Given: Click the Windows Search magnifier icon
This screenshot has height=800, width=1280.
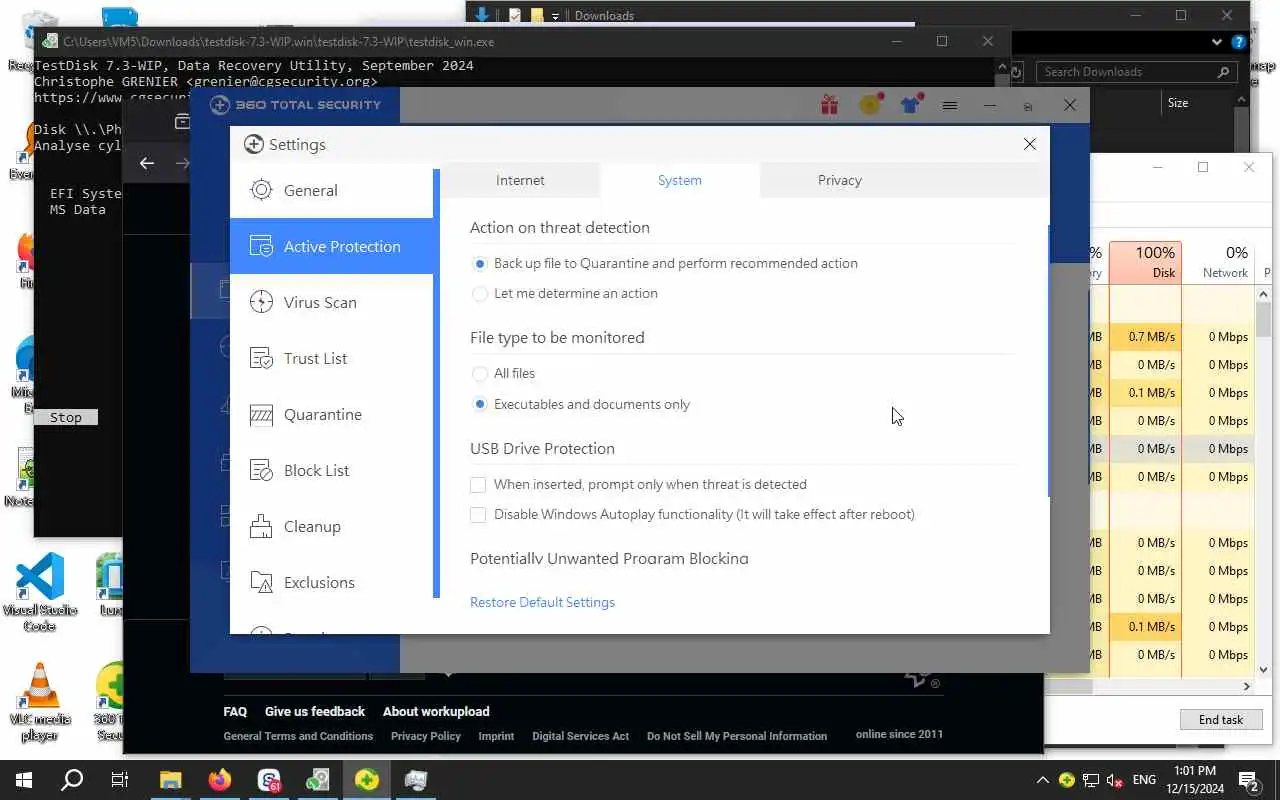Looking at the screenshot, I should point(72,780).
